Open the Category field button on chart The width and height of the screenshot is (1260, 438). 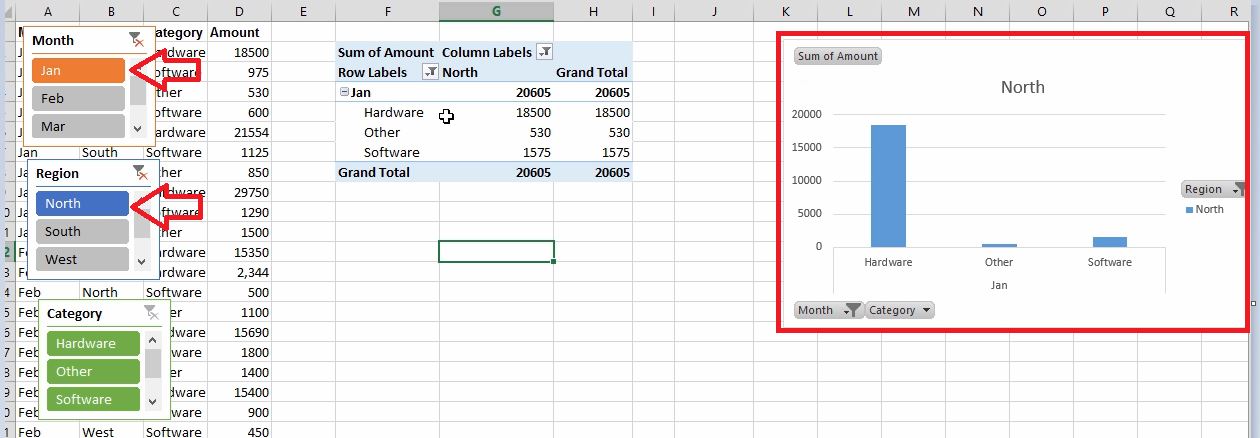(899, 310)
